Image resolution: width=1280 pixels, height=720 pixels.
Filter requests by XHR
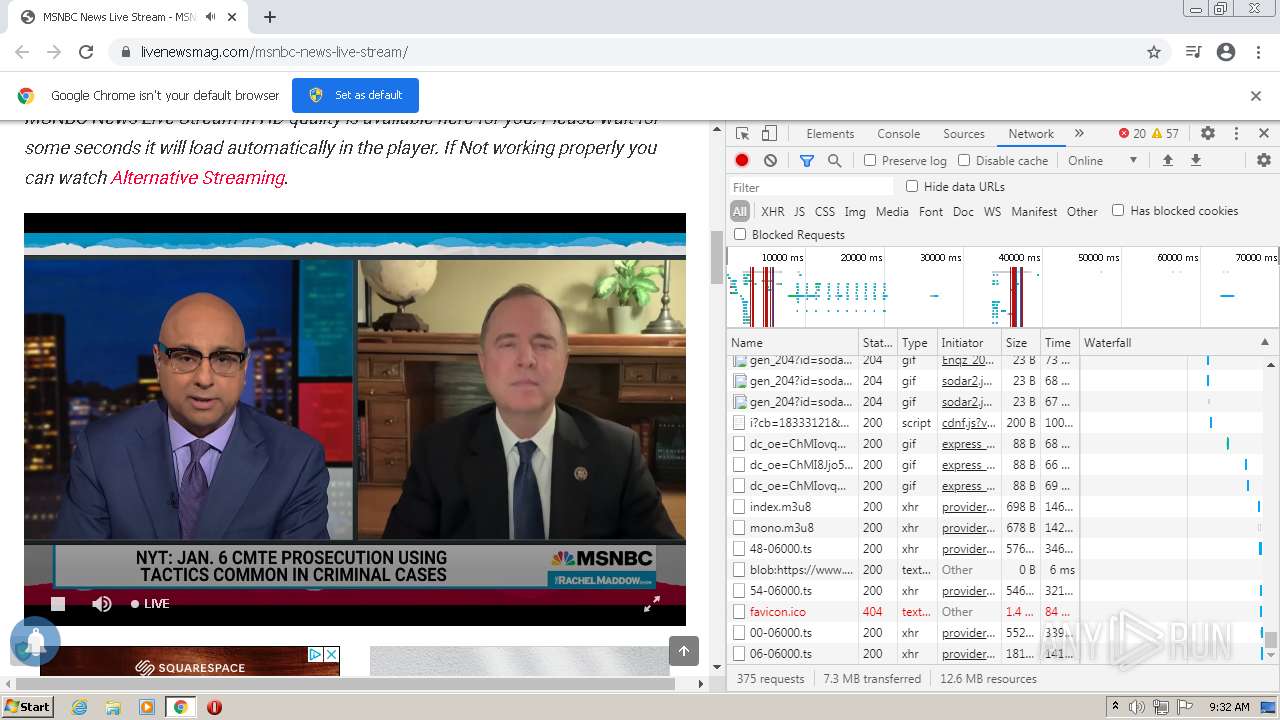tap(773, 211)
